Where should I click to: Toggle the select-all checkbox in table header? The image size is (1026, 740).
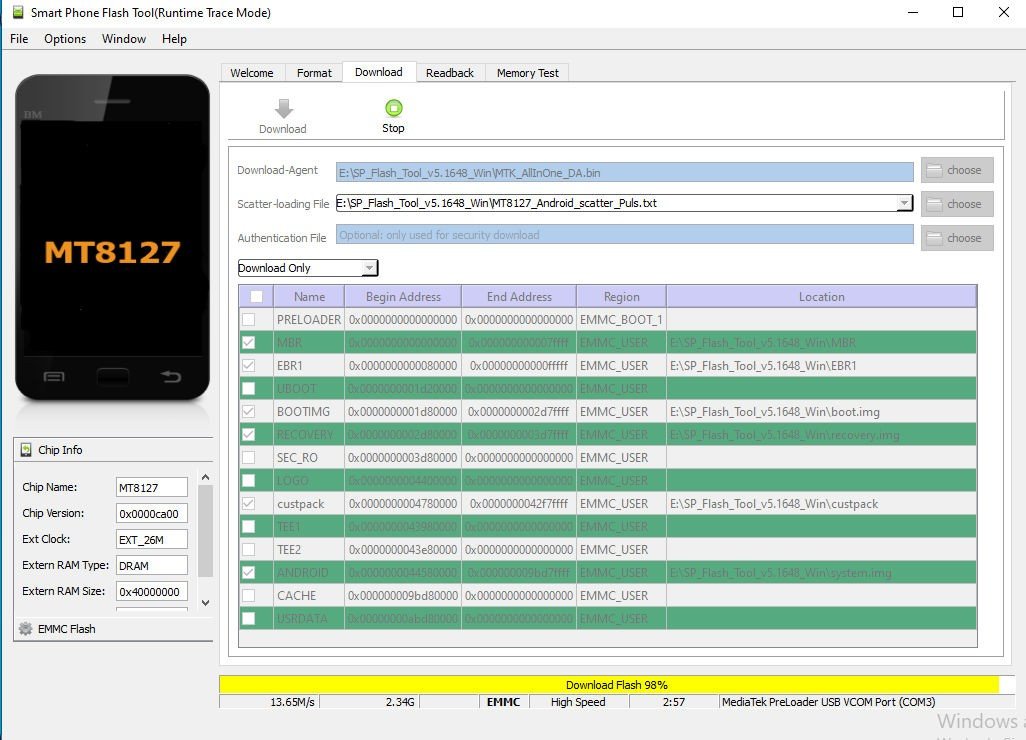(x=256, y=297)
